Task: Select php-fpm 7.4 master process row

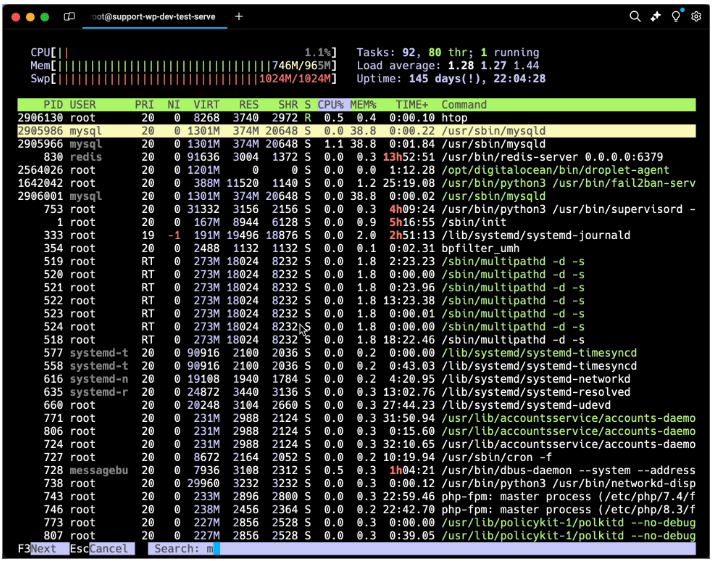Action: point(356,496)
